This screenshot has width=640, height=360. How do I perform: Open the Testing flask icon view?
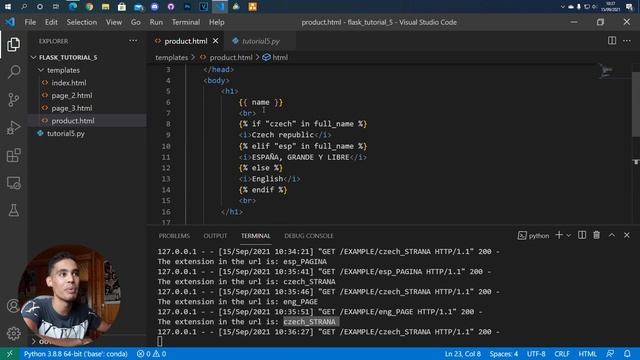(13, 211)
